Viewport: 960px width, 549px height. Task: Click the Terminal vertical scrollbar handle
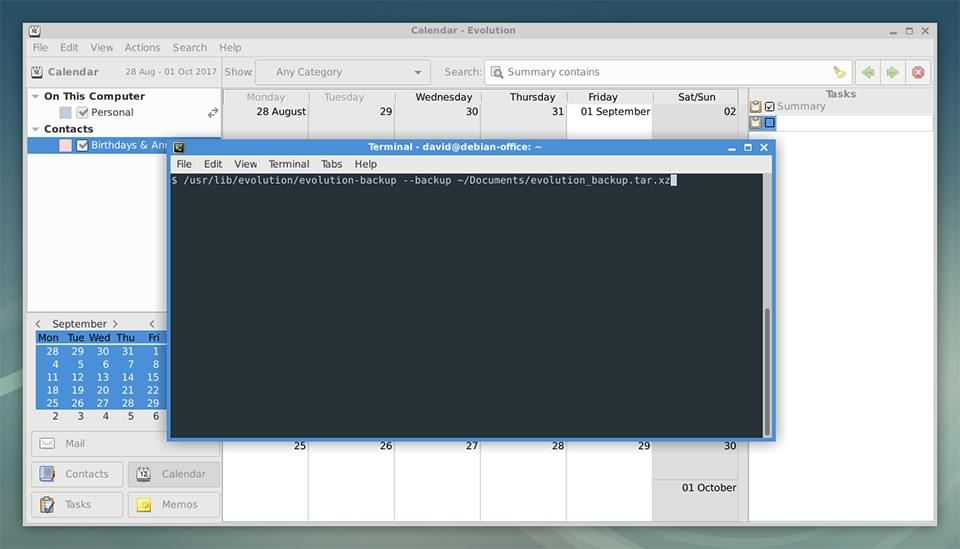click(x=767, y=372)
